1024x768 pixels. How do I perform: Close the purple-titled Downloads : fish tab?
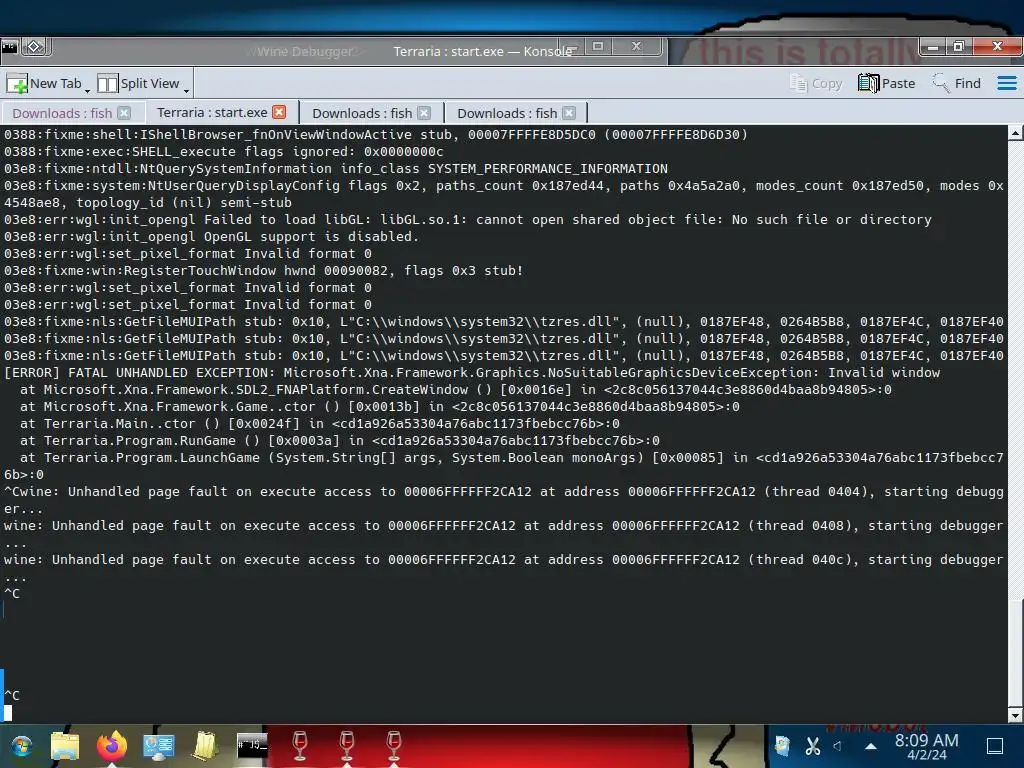coord(124,113)
